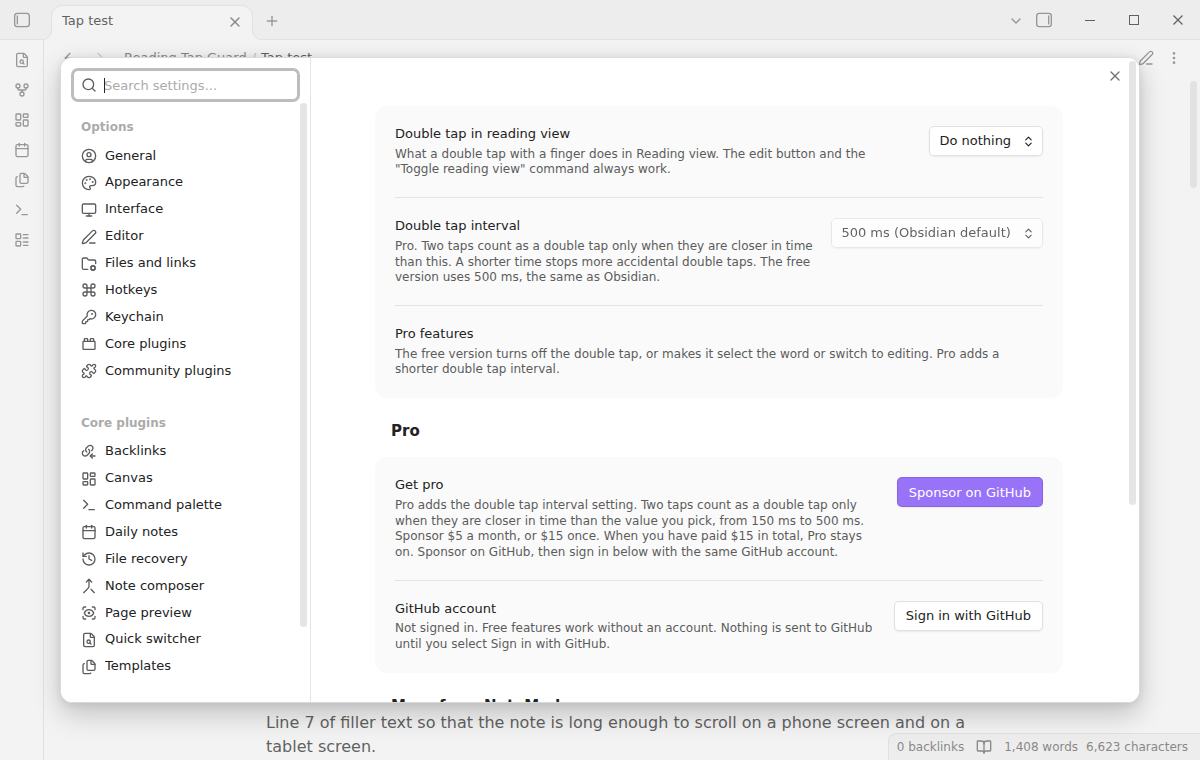
Task: Click the Core plugins section label
Action: (x=123, y=423)
